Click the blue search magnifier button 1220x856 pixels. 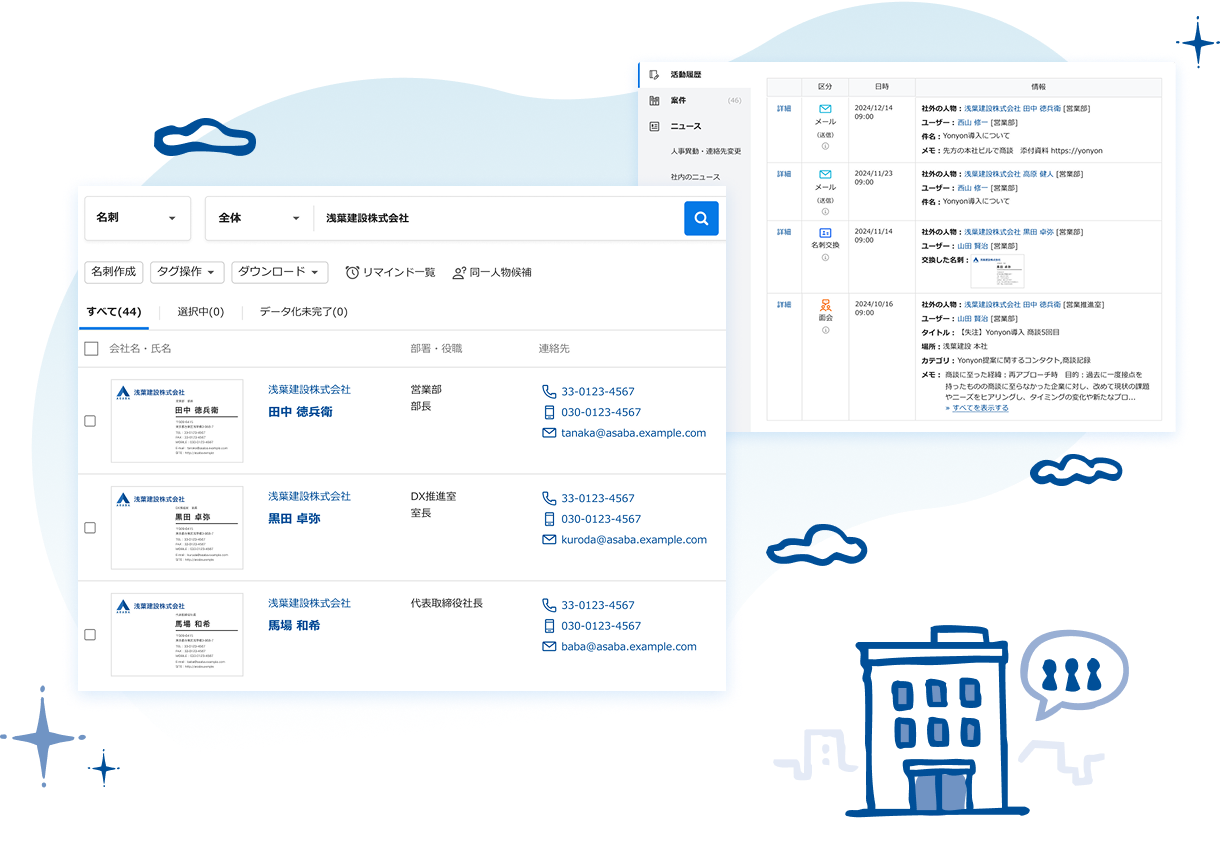tap(701, 218)
